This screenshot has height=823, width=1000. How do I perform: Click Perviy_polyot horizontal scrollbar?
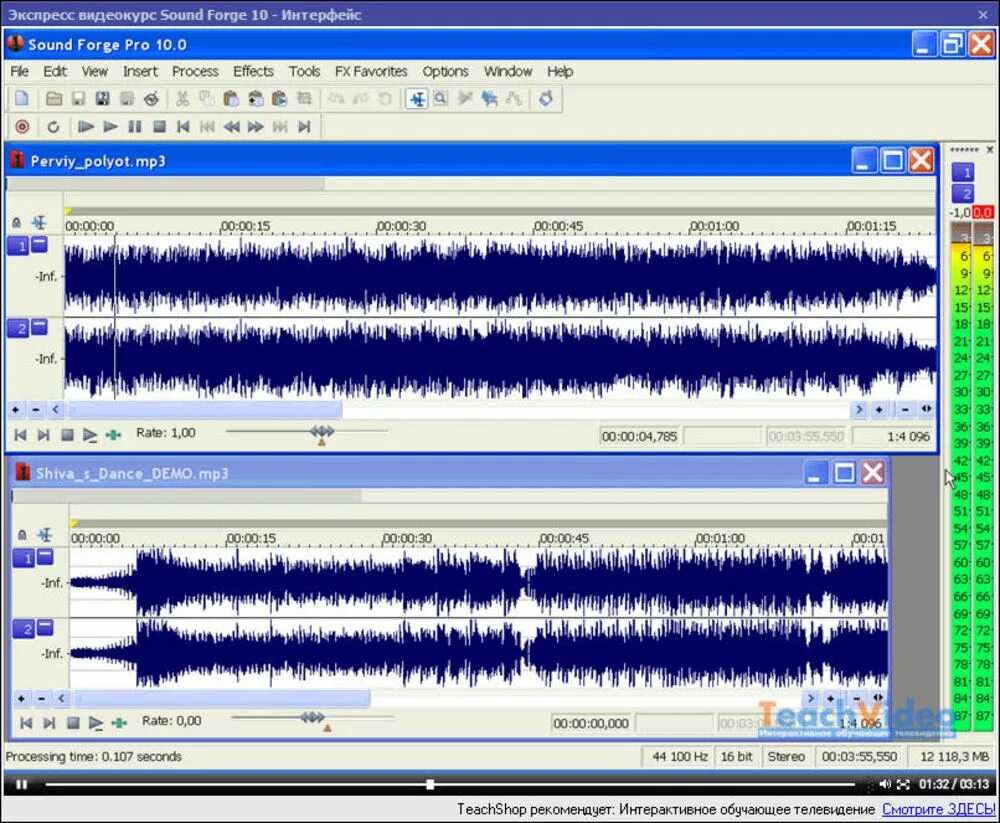coord(205,409)
